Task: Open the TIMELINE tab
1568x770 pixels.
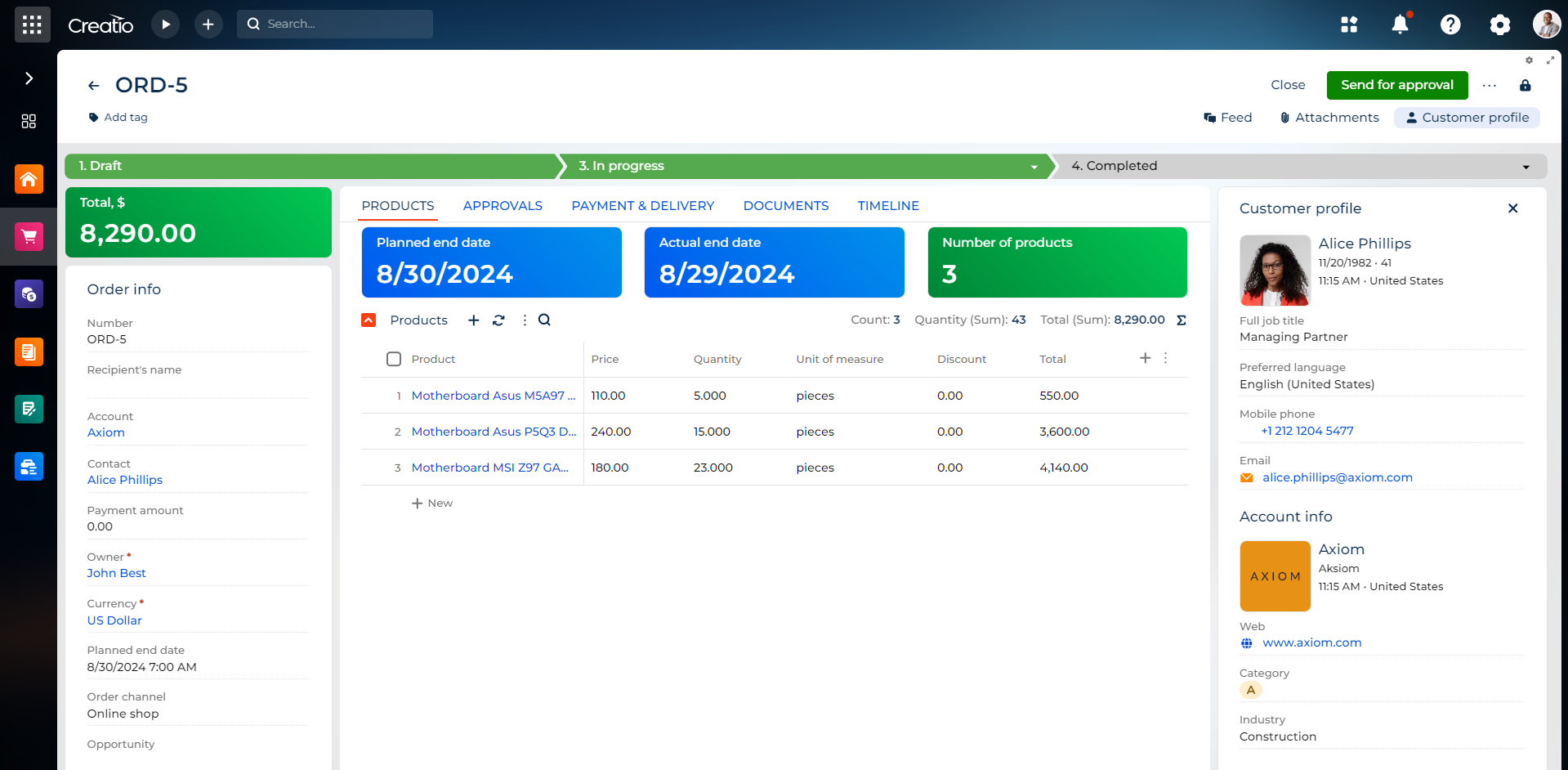Action: pos(887,205)
